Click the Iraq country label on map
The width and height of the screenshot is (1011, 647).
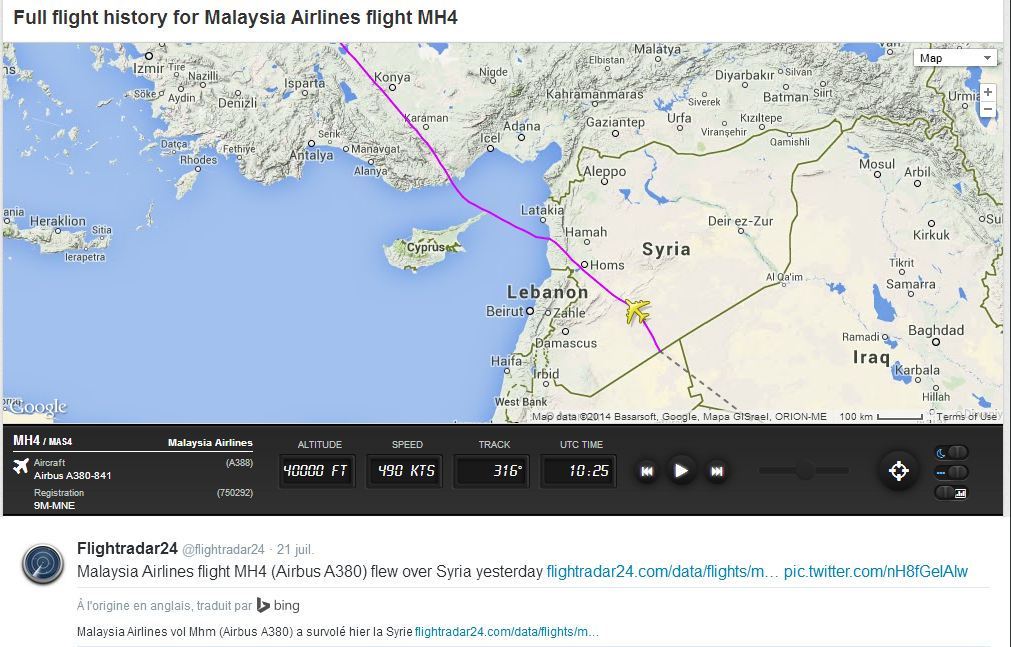(871, 357)
